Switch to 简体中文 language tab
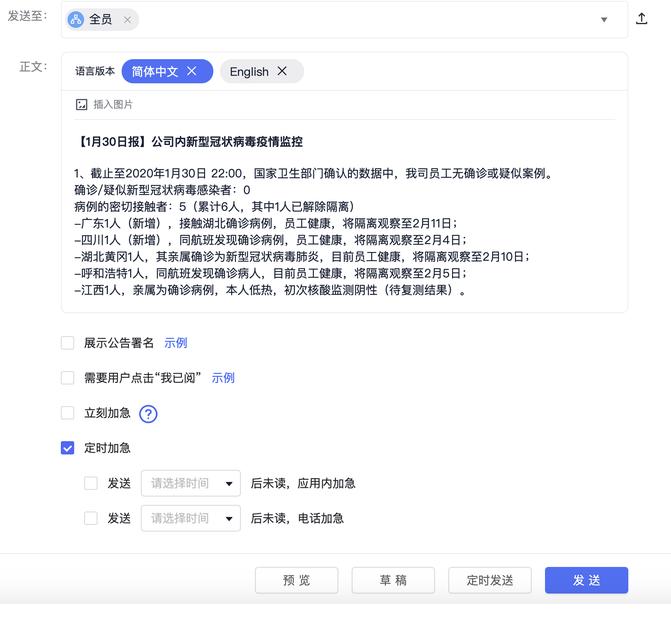 (x=157, y=71)
